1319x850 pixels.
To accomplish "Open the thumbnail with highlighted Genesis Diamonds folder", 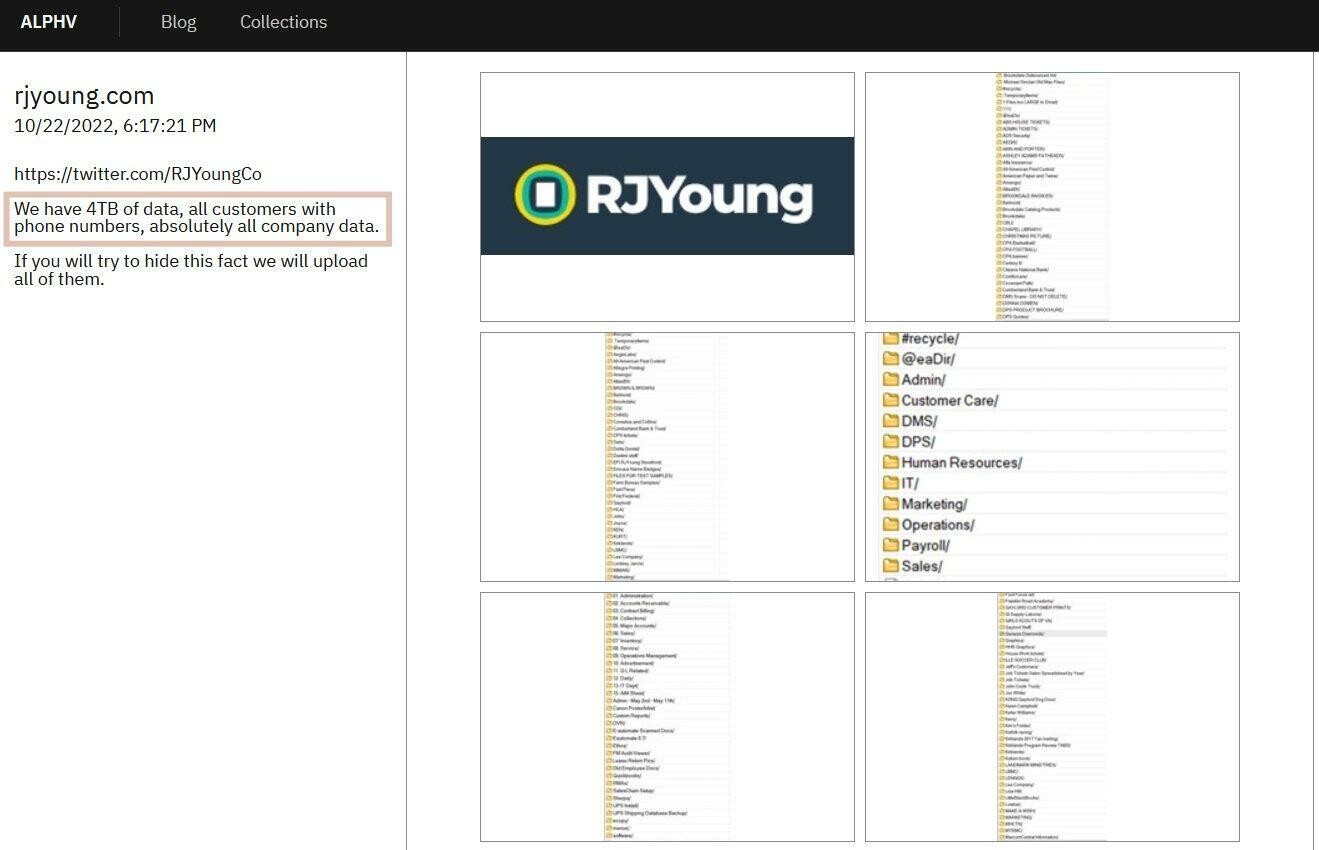I will pyautogui.click(x=1052, y=717).
